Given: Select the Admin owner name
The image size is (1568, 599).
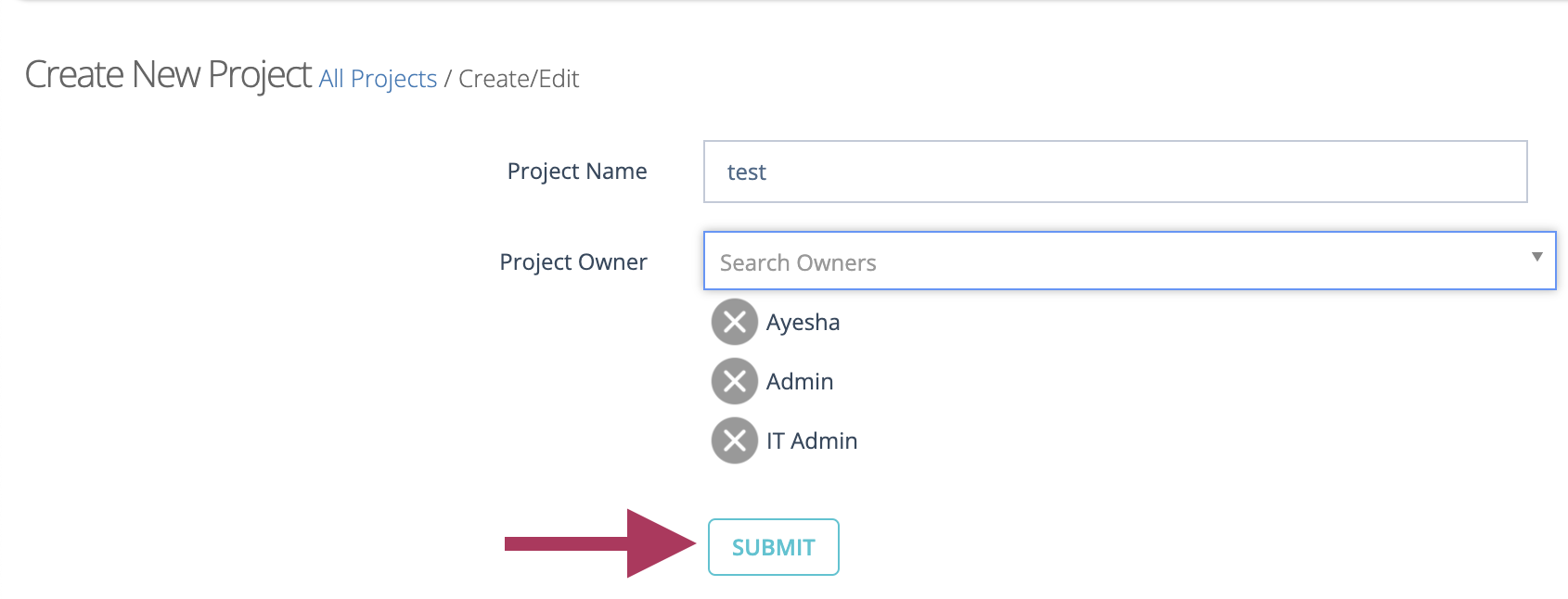Looking at the screenshot, I should tap(800, 381).
